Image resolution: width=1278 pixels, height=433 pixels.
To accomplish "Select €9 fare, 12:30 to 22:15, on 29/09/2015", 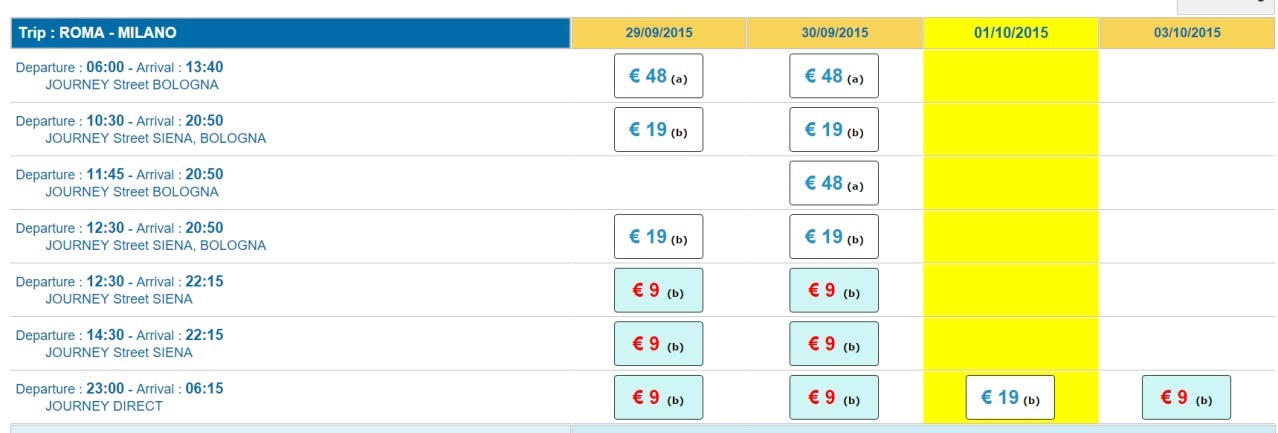I will pyautogui.click(x=658, y=291).
